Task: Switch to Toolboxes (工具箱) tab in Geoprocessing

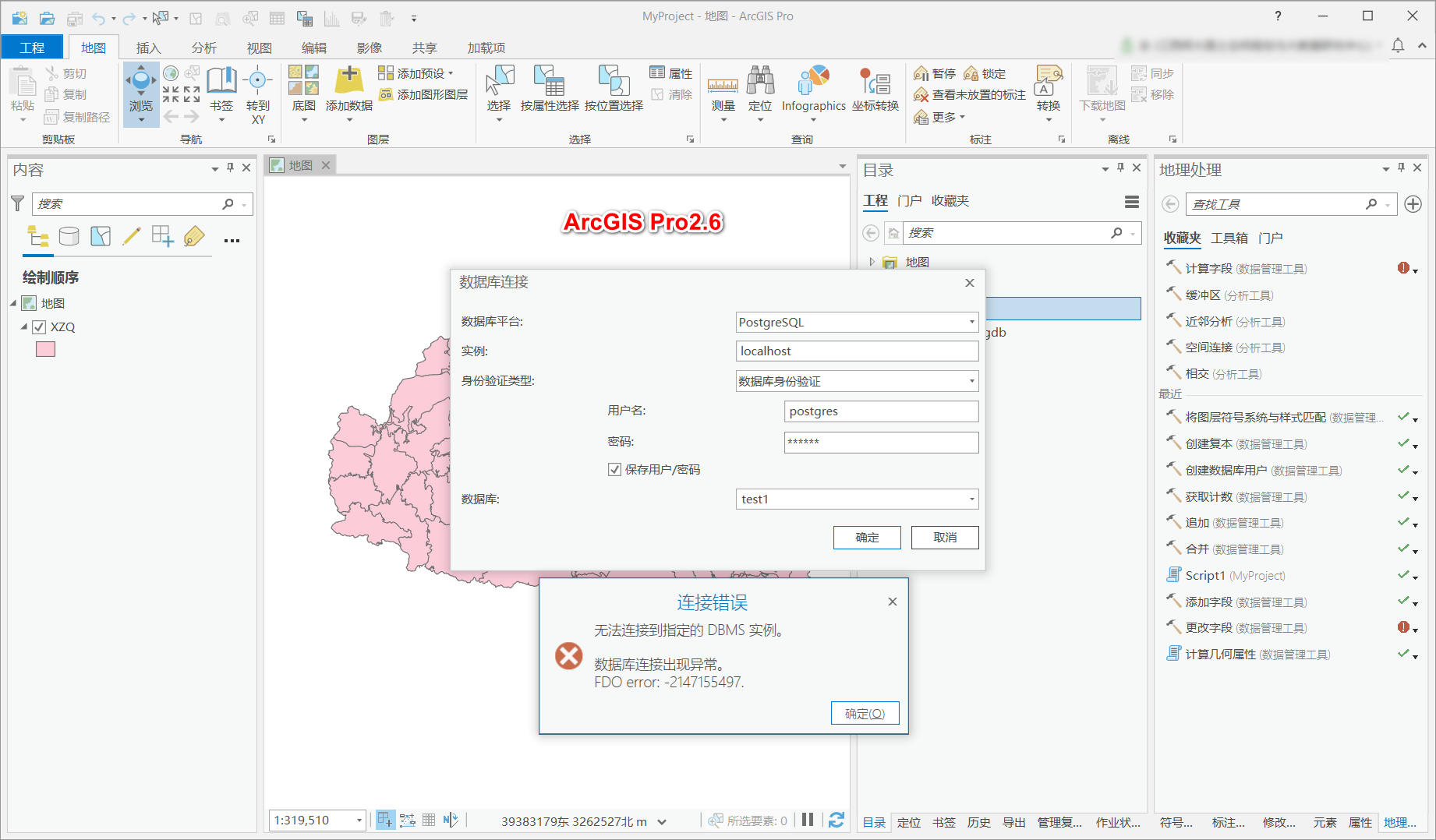Action: tap(1229, 238)
